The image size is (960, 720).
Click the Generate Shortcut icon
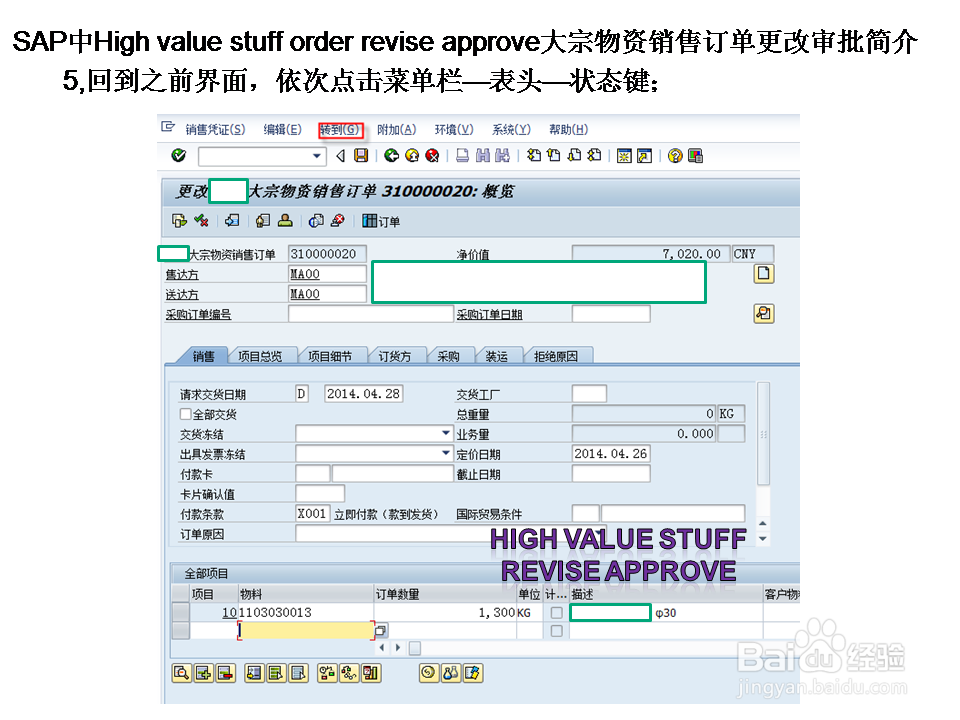click(x=644, y=156)
